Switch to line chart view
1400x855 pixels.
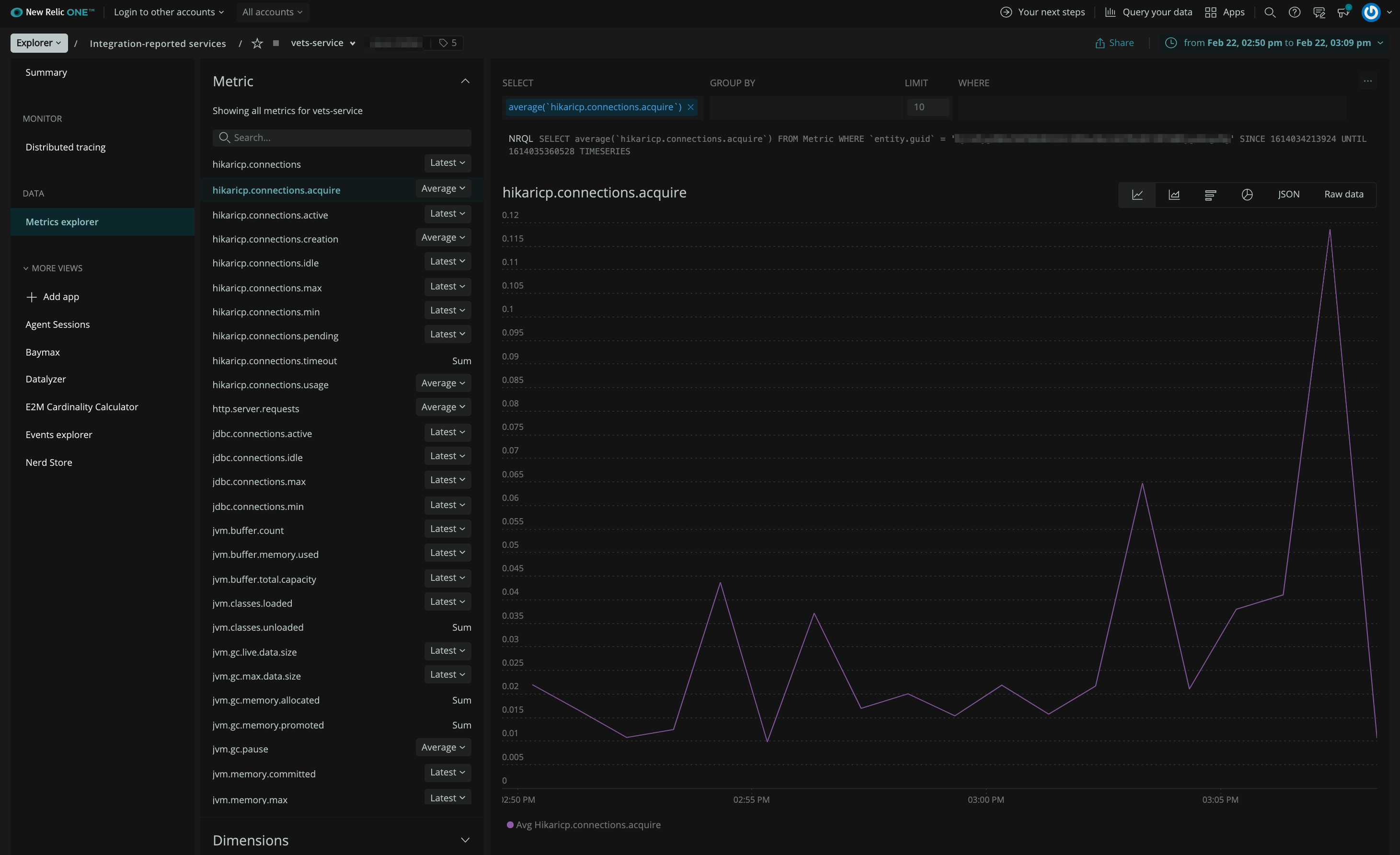click(x=1137, y=195)
